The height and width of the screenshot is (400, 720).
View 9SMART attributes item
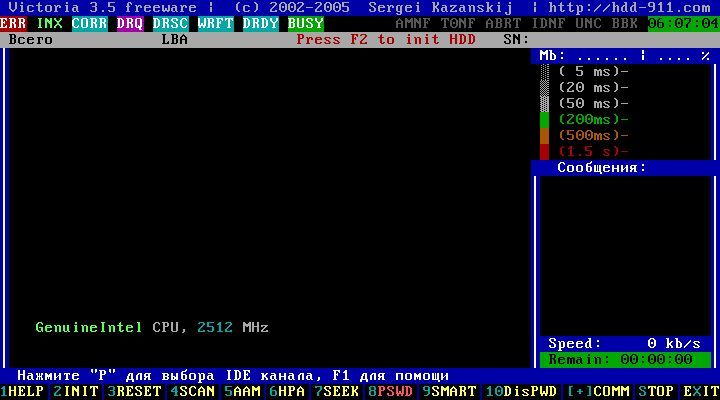click(449, 392)
